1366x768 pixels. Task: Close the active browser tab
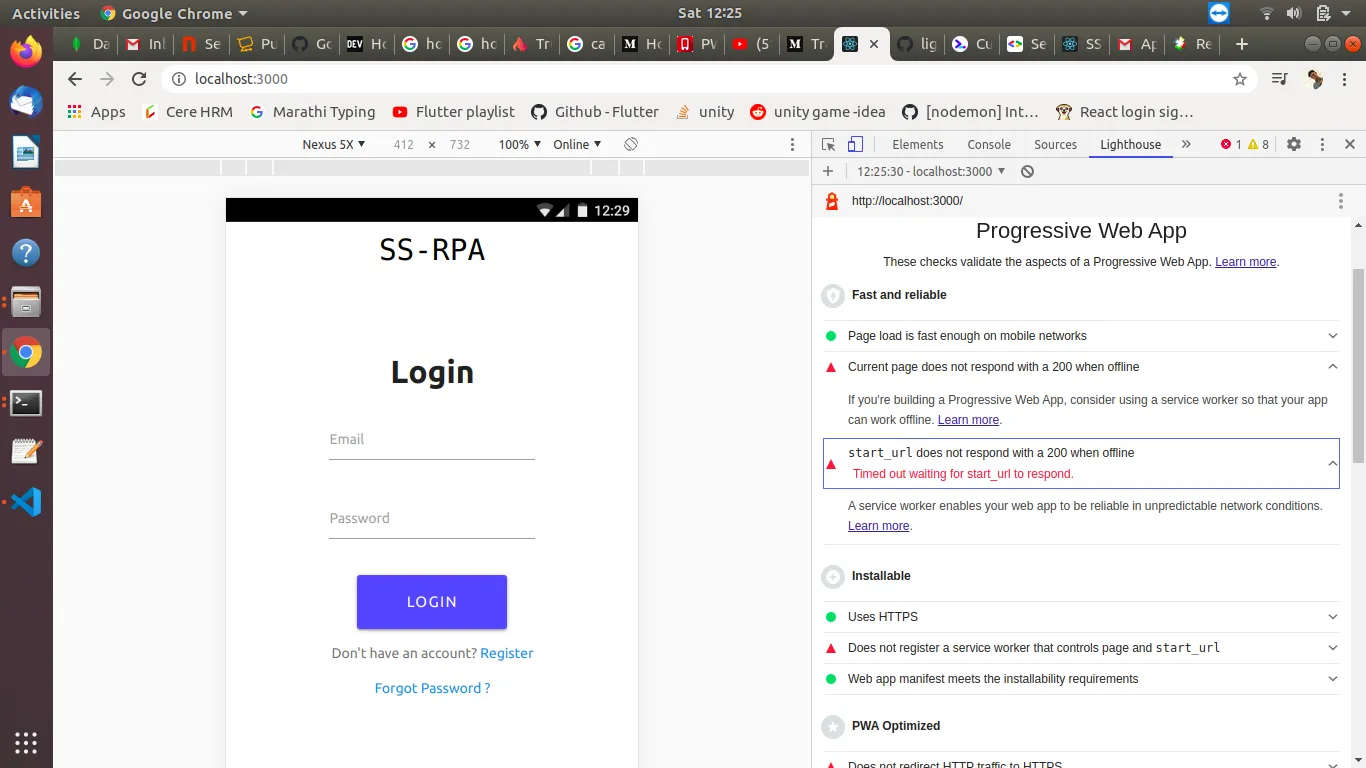[x=875, y=44]
